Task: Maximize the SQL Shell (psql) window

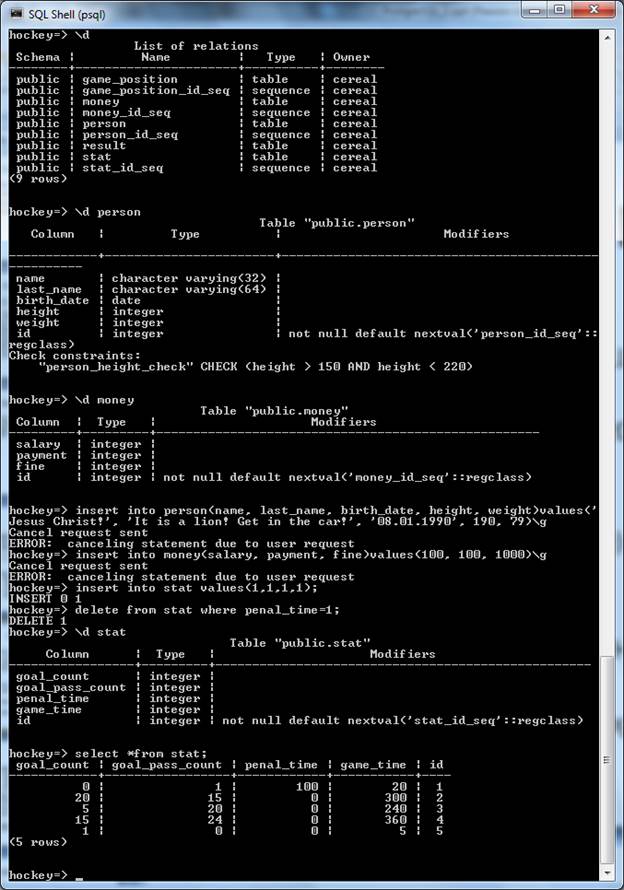Action: pyautogui.click(x=560, y=10)
